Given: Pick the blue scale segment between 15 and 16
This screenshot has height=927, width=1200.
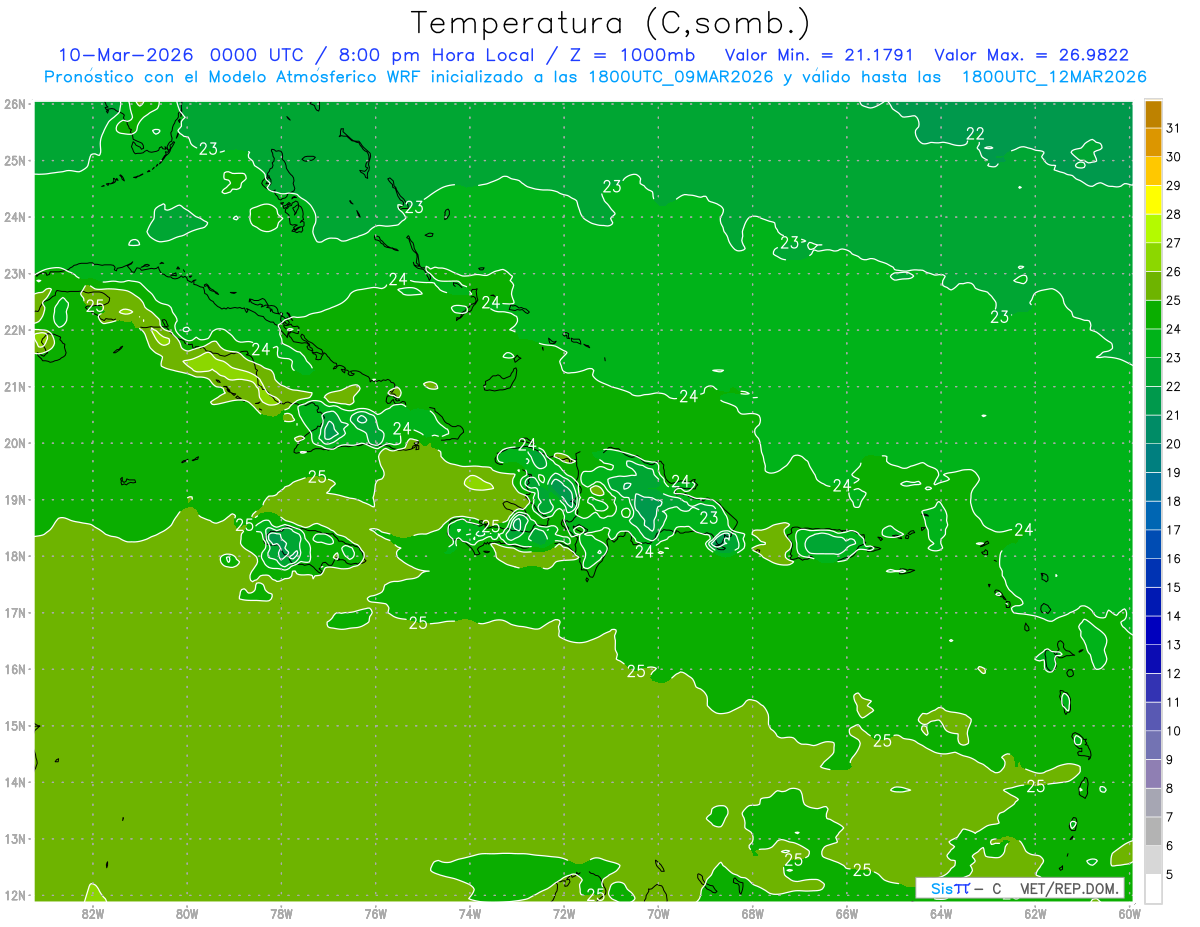Looking at the screenshot, I should 1153,574.
